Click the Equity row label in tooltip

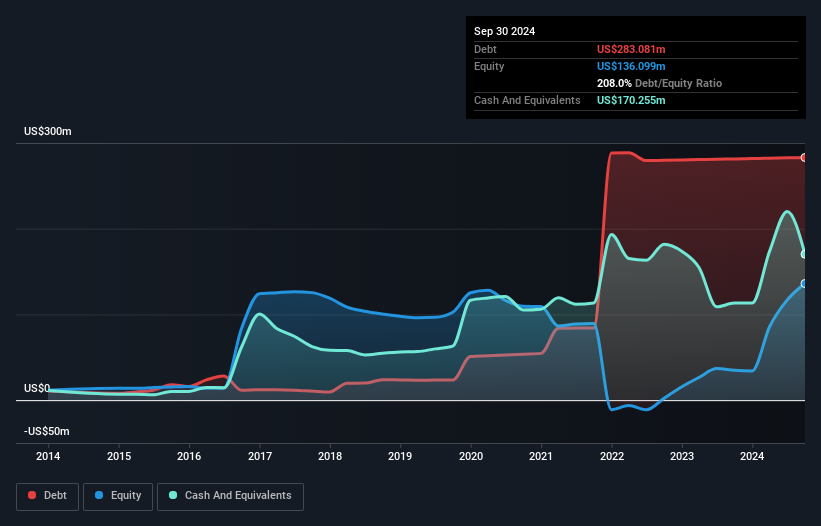click(489, 66)
